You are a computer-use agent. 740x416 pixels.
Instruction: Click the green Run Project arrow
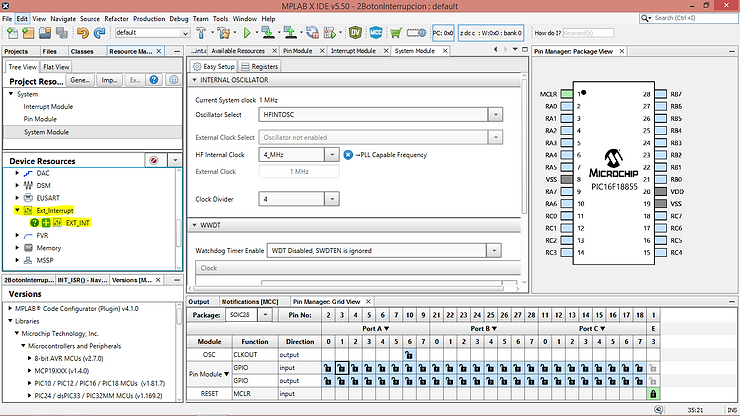coord(247,33)
